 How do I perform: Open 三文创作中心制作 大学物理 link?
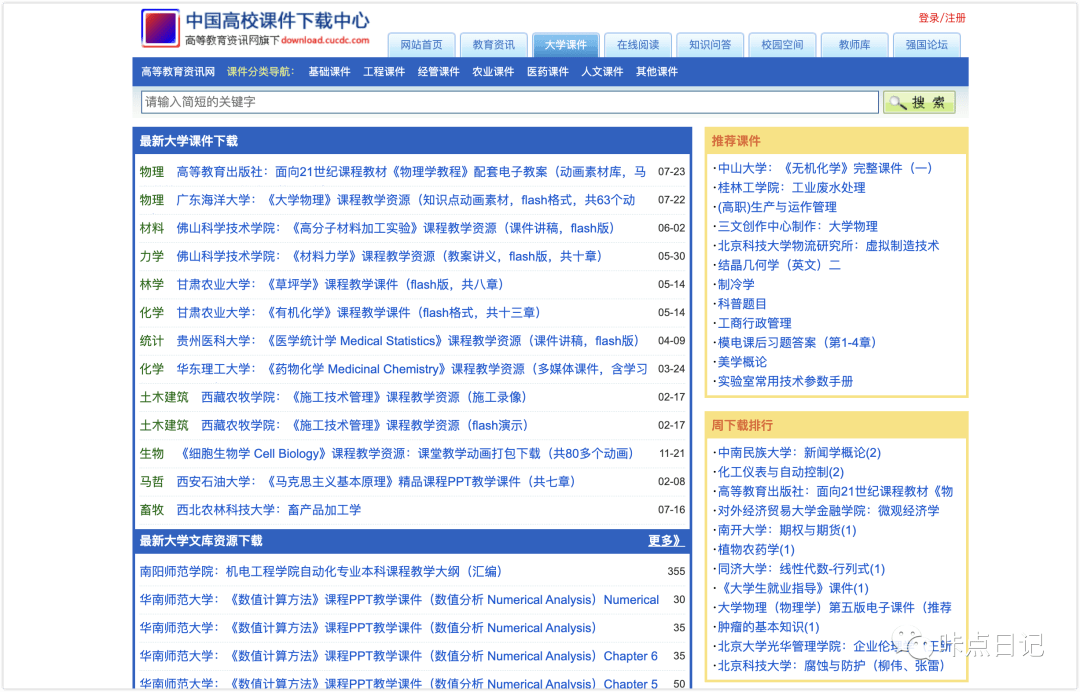coord(798,227)
